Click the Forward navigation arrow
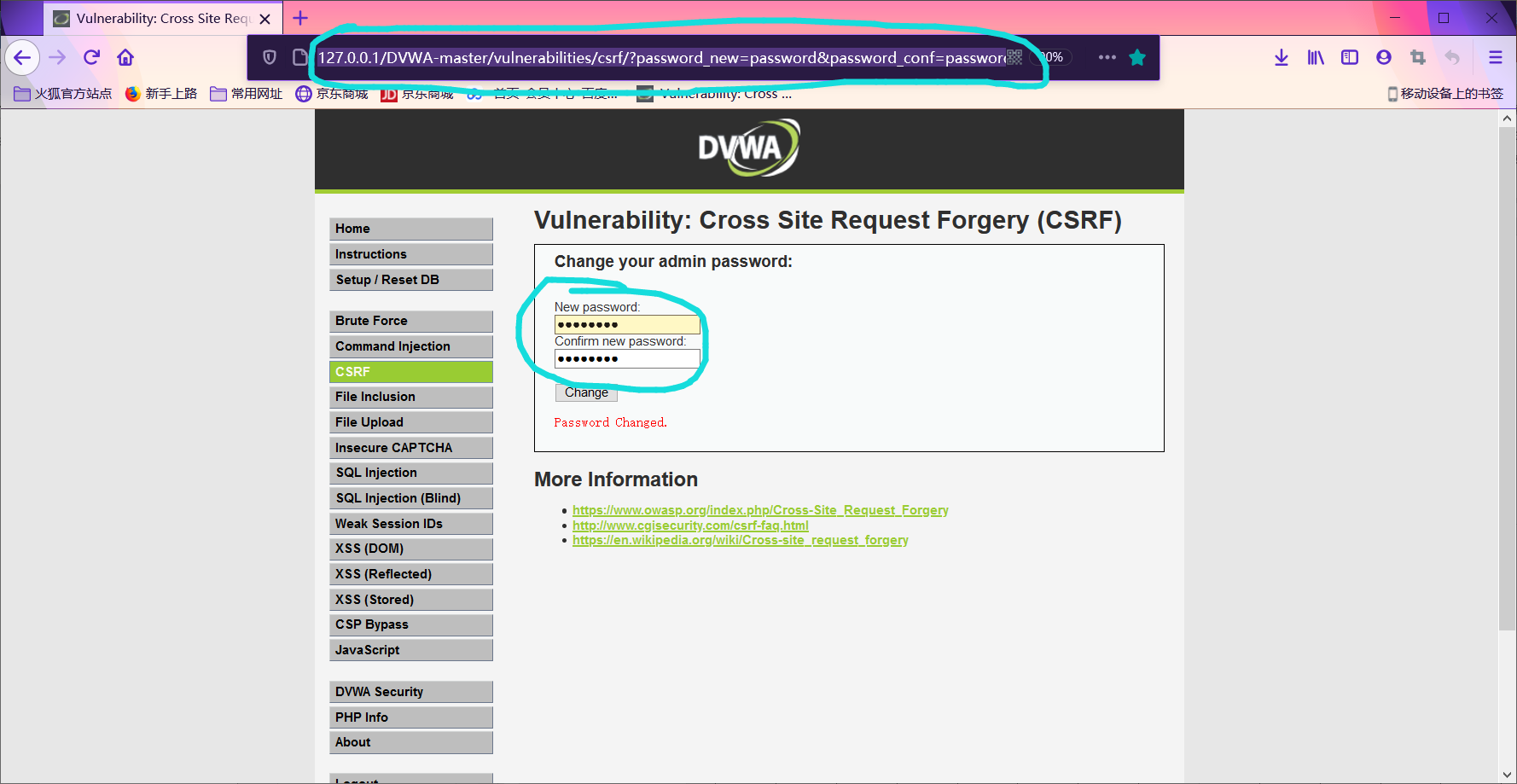This screenshot has width=1517, height=784. (x=57, y=57)
